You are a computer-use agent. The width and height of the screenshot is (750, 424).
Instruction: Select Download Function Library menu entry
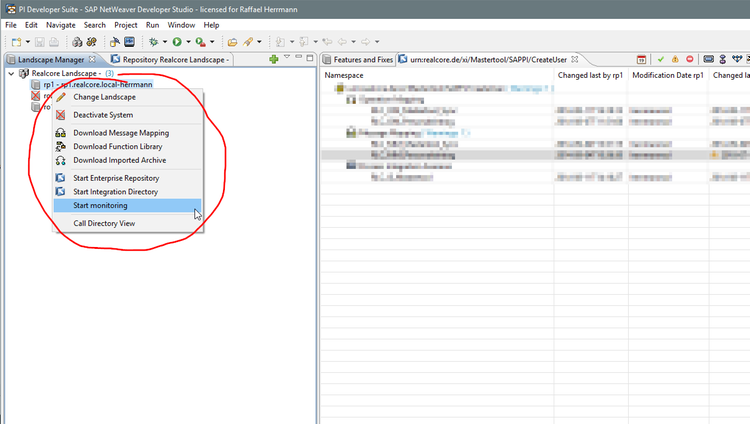(x=128, y=146)
